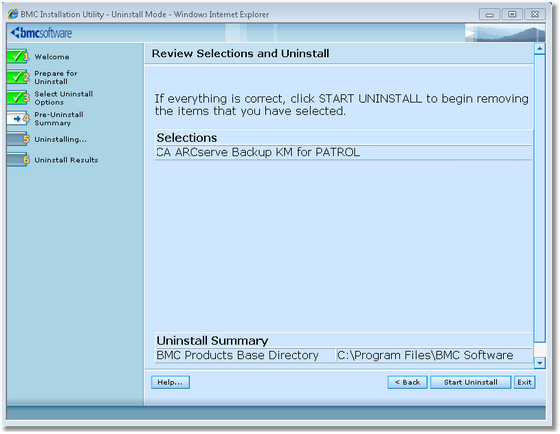Click the vertical scrollbar thumb
Viewport: 560px width, 434px height.
click(x=539, y=199)
